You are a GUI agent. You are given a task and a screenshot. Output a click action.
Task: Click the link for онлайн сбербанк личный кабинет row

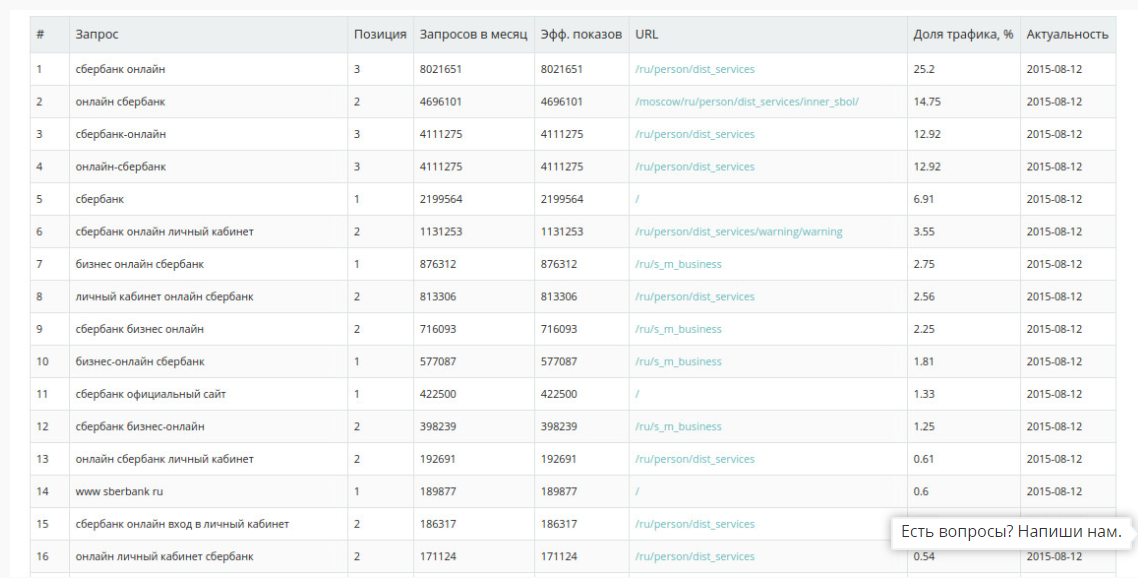(694, 459)
